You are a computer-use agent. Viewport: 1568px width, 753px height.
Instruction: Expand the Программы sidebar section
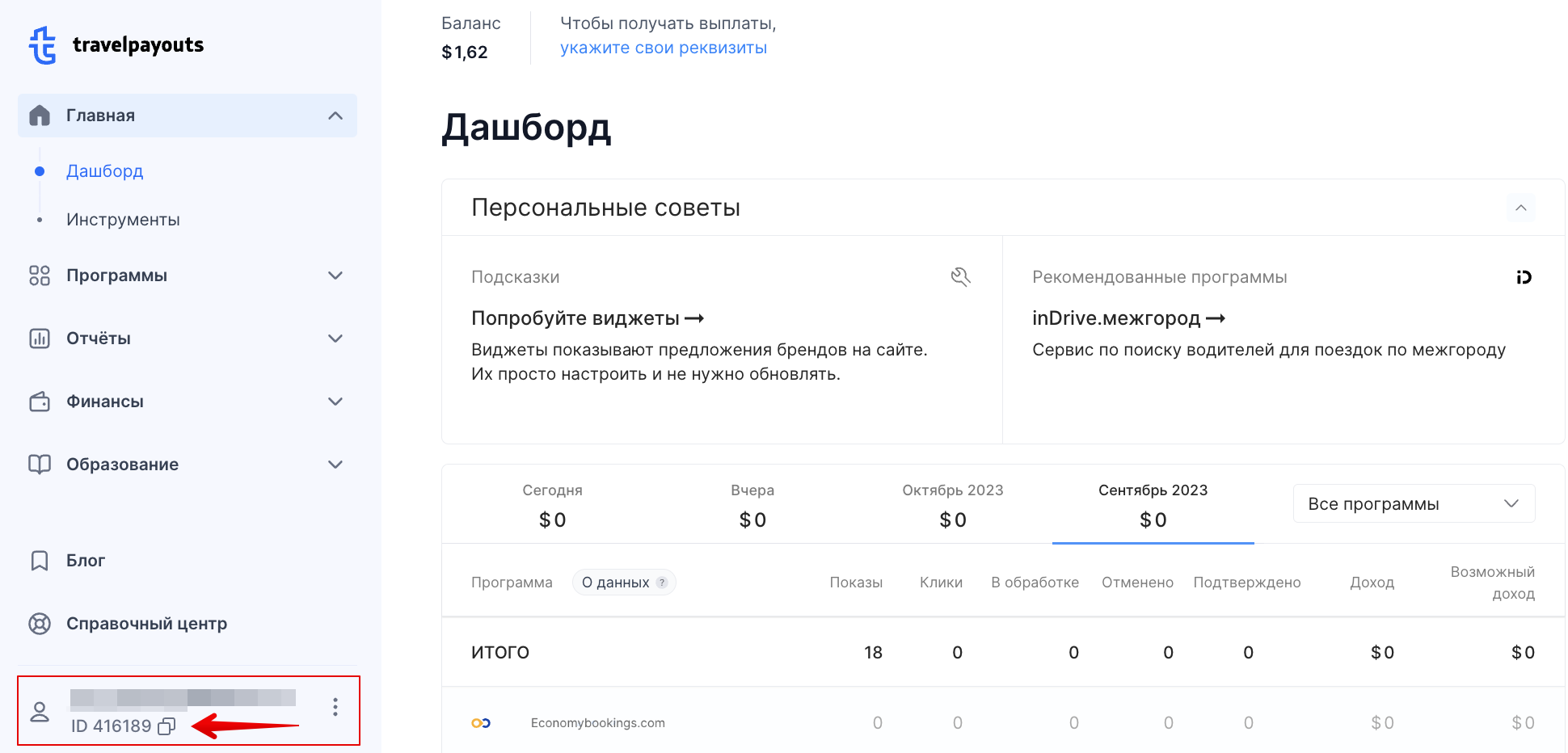[335, 276]
